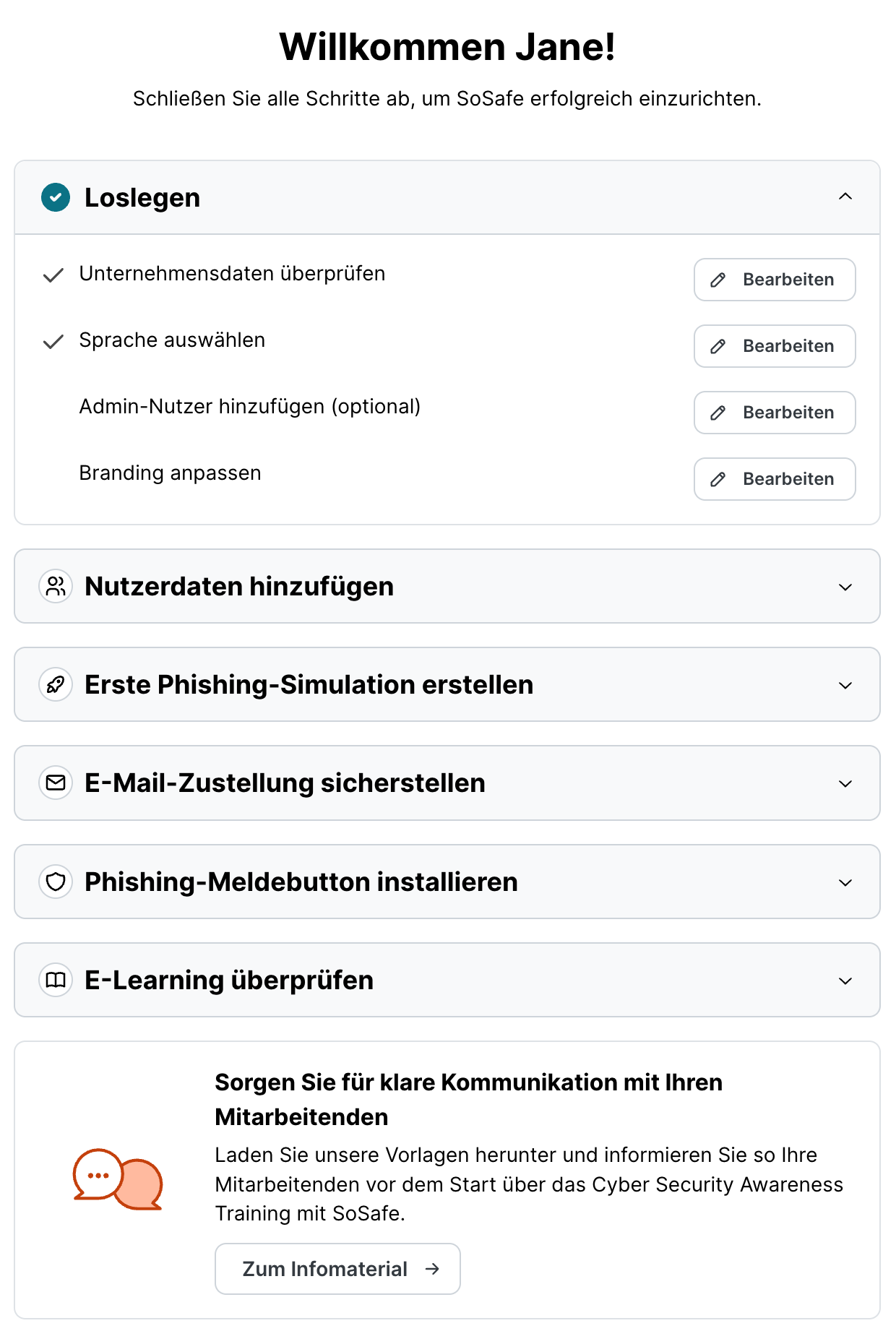This screenshot has width=896, height=1331.
Task: Toggle the checkmark beside Sprache auswählen
Action: [53, 341]
